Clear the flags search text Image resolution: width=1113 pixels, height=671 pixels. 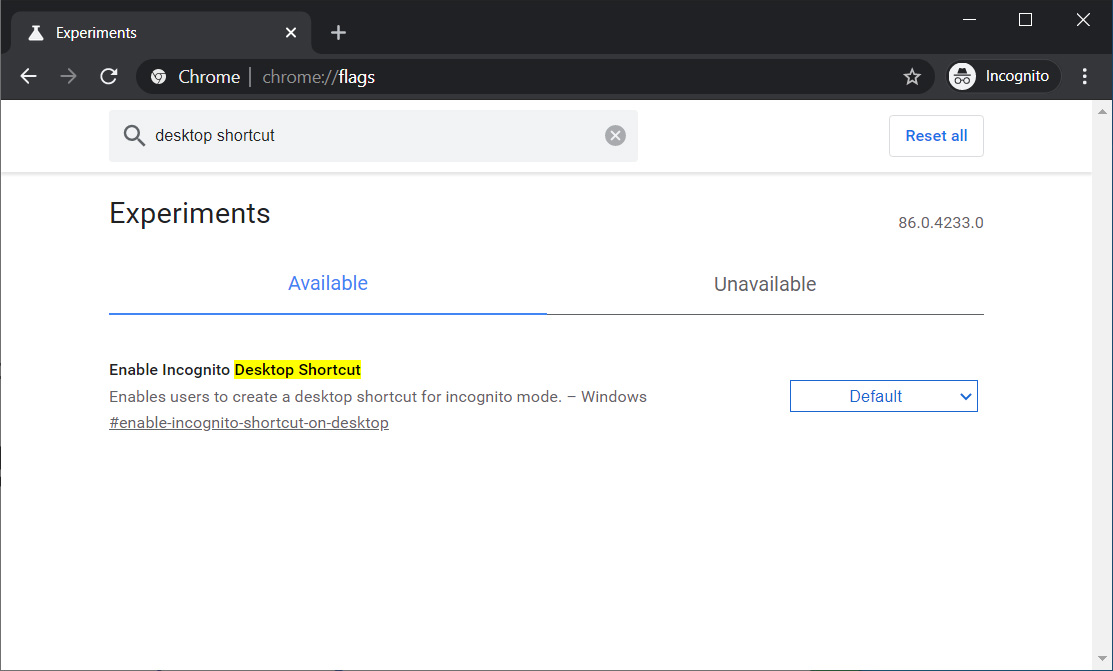click(615, 136)
